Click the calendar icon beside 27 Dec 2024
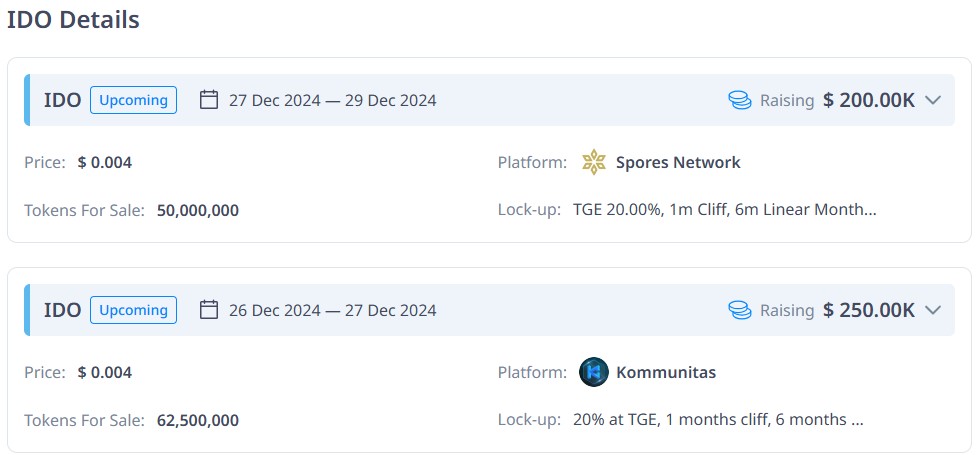The height and width of the screenshot is (455, 977). [x=209, y=100]
